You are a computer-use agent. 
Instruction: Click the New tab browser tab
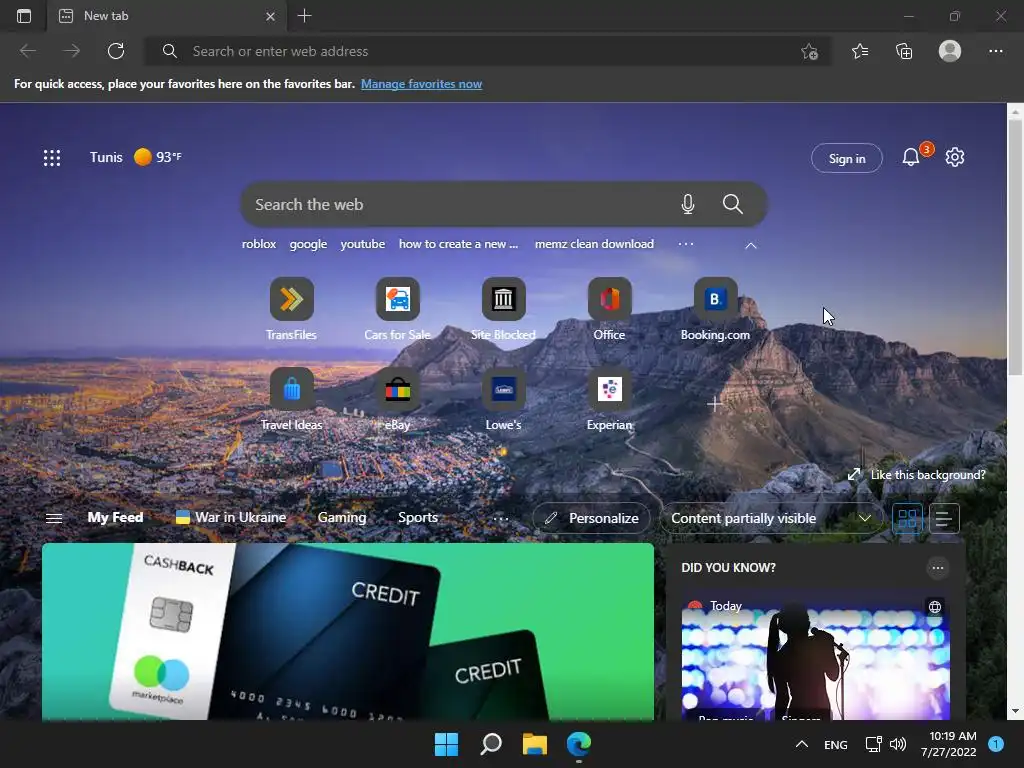click(167, 16)
